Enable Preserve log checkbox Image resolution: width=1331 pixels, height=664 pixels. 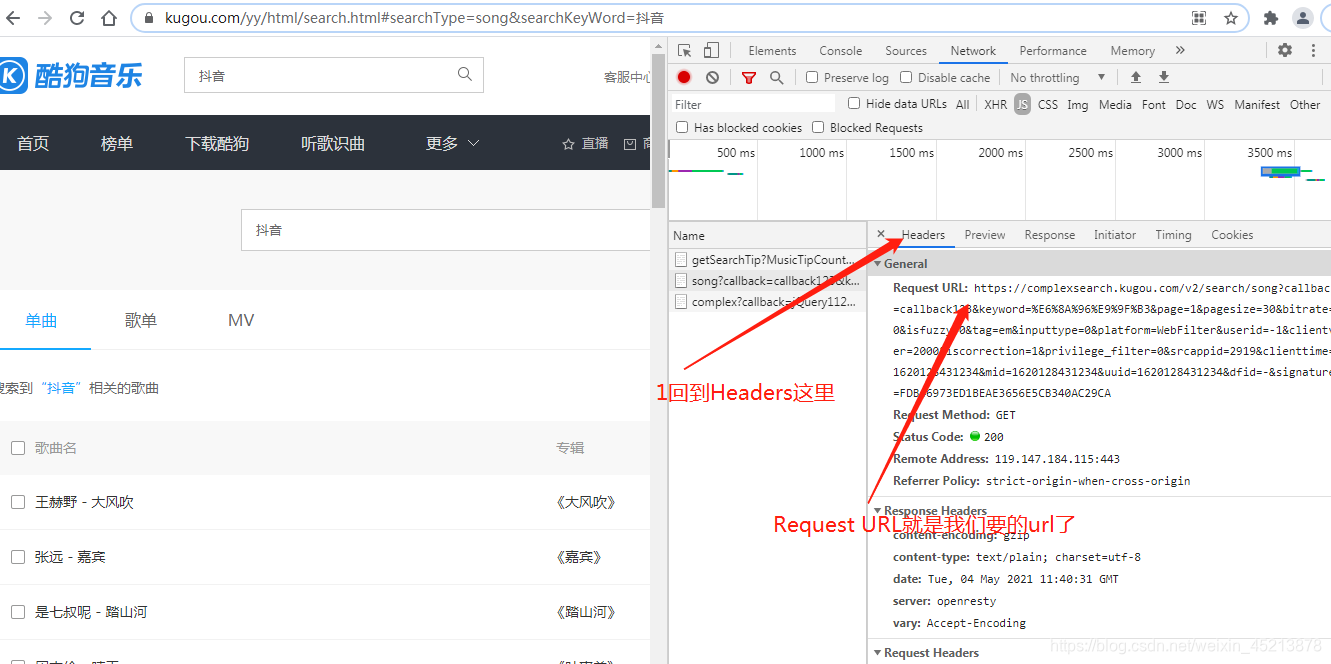[x=812, y=77]
